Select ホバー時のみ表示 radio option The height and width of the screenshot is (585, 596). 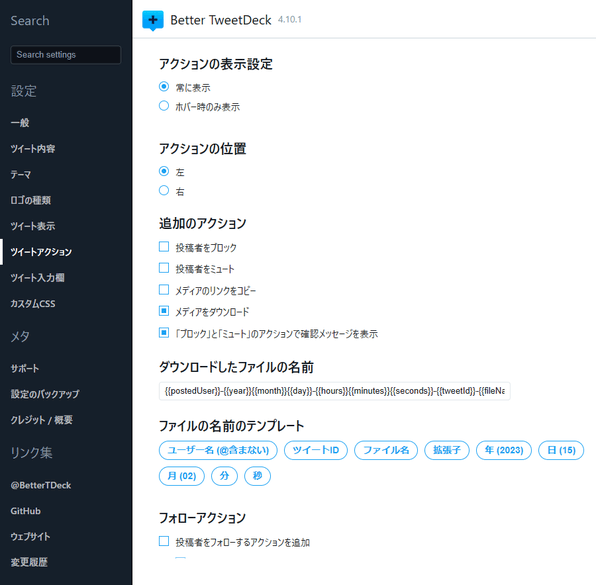[x=164, y=106]
